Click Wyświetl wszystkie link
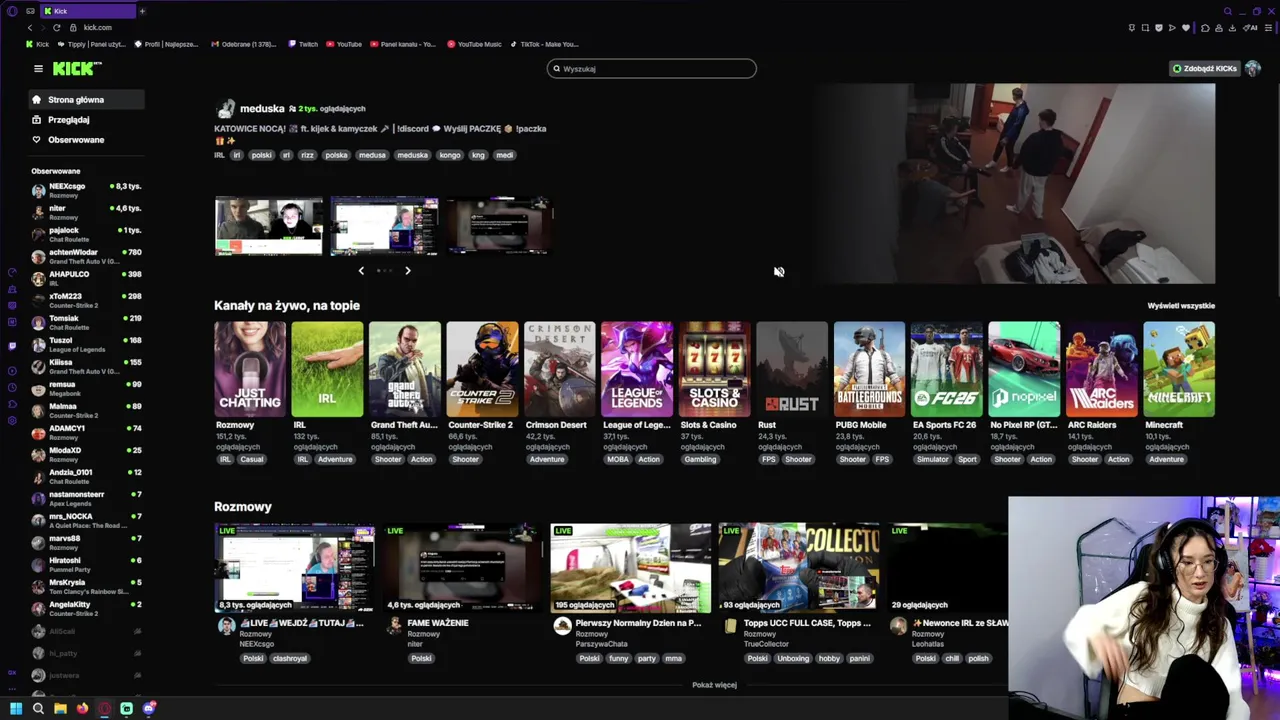1280x720 pixels. tap(1181, 305)
